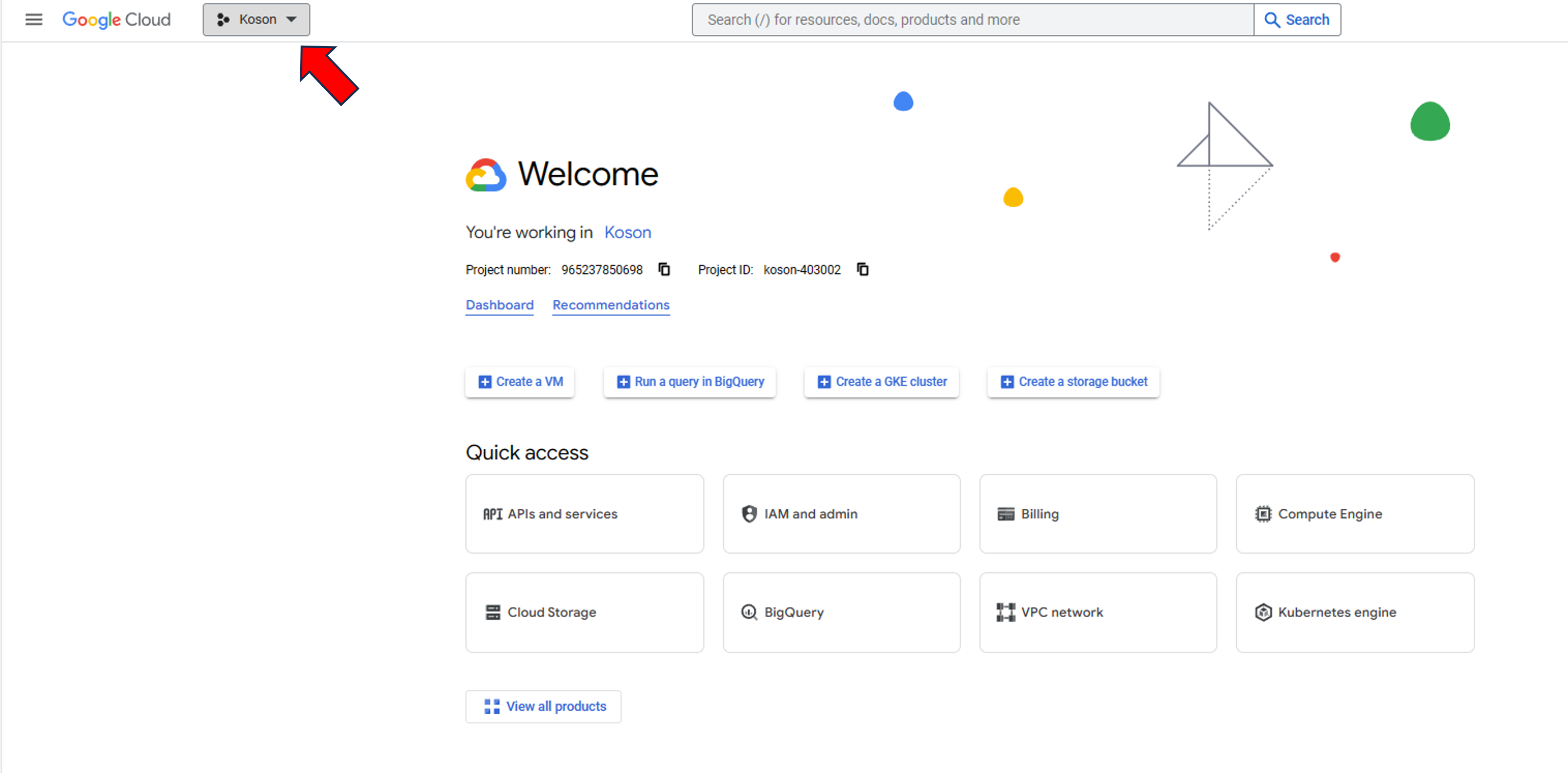Open the Billing quick access card
Viewport: 1568px width, 773px height.
click(1098, 513)
